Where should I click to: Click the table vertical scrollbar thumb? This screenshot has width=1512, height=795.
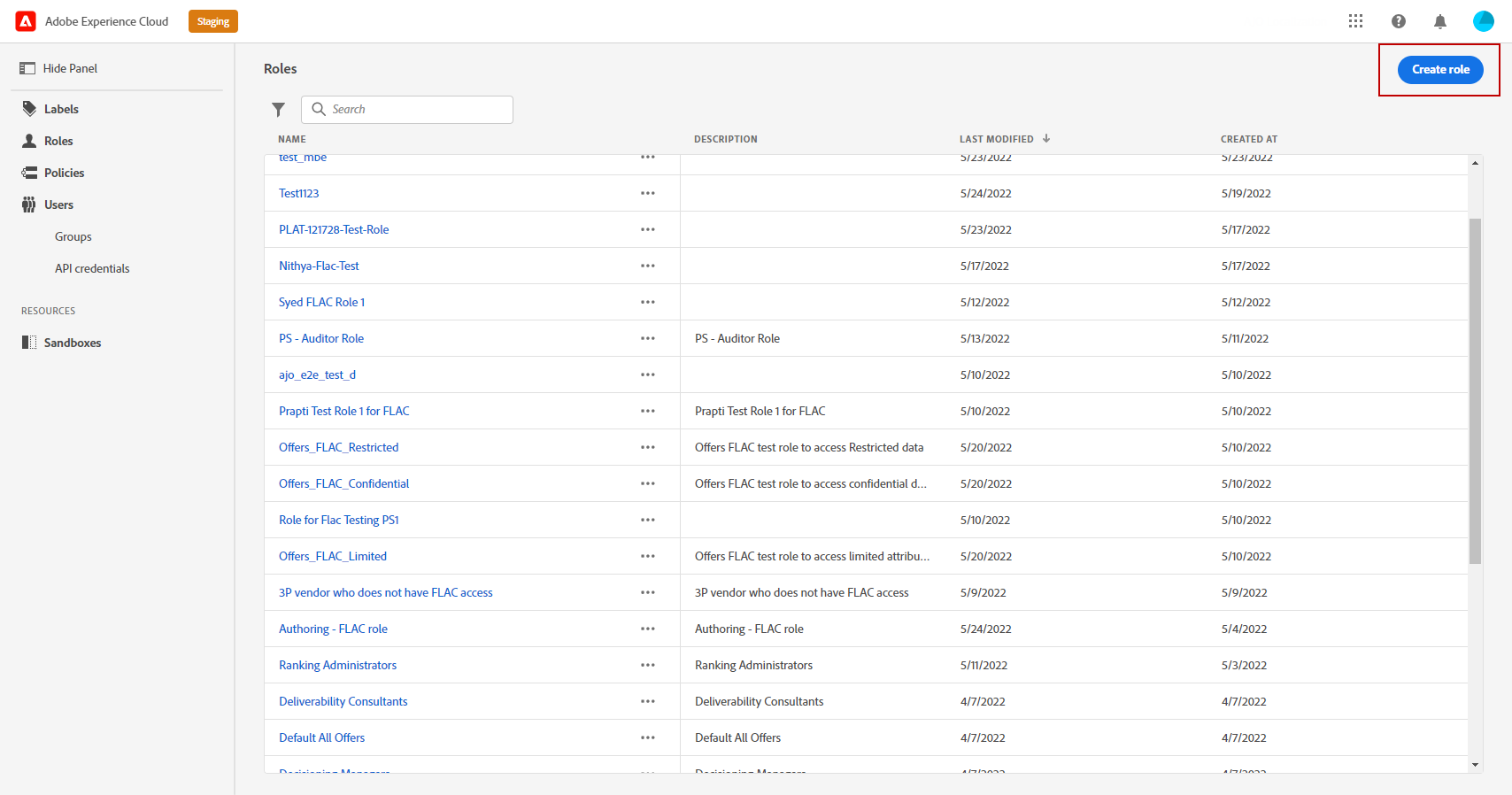tap(1475, 390)
